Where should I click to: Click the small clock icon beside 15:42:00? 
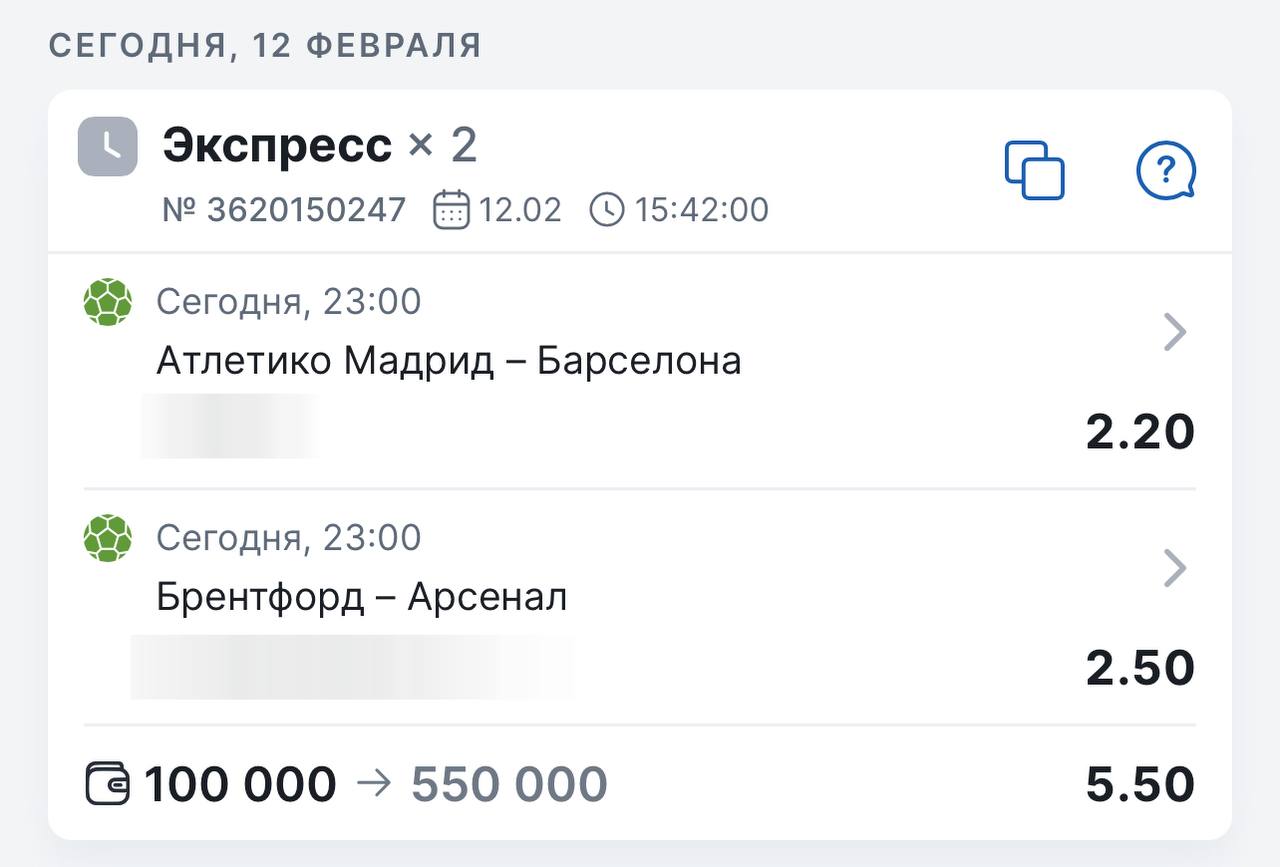pyautogui.click(x=607, y=210)
